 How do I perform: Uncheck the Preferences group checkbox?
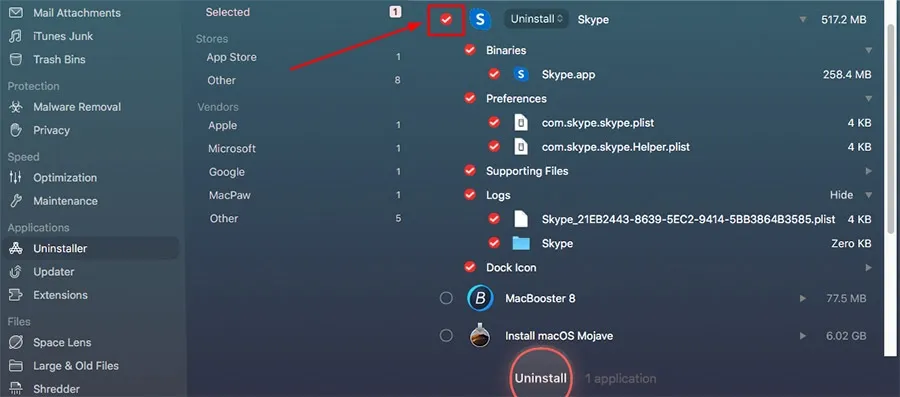pos(470,99)
